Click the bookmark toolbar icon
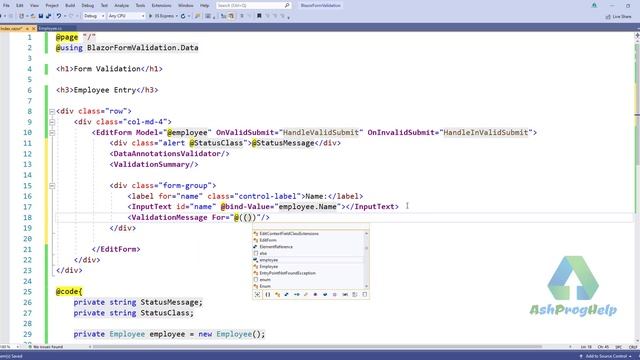640x360 pixels. click(x=259, y=16)
